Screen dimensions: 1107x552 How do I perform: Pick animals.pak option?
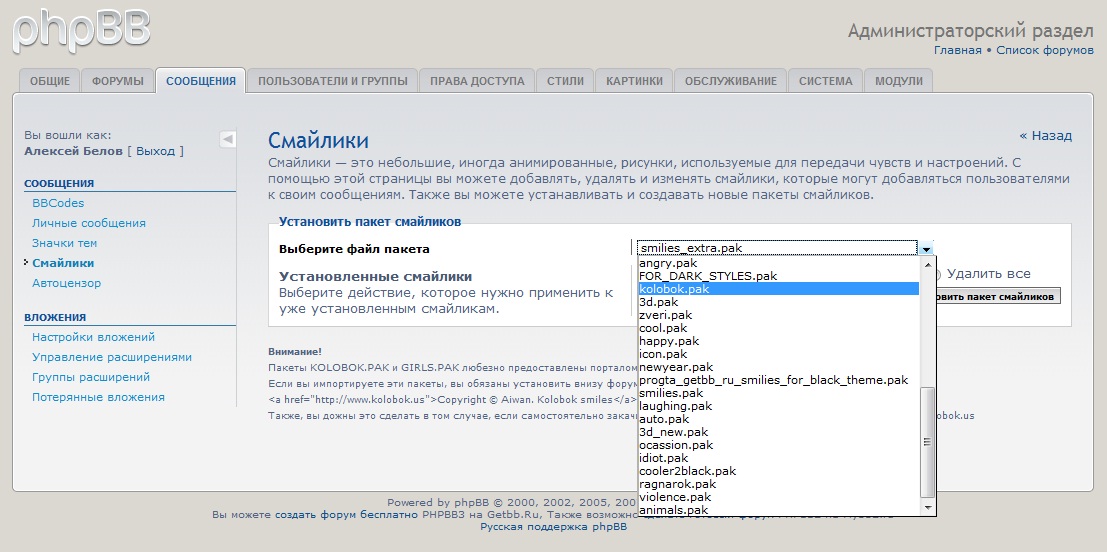click(x=778, y=510)
